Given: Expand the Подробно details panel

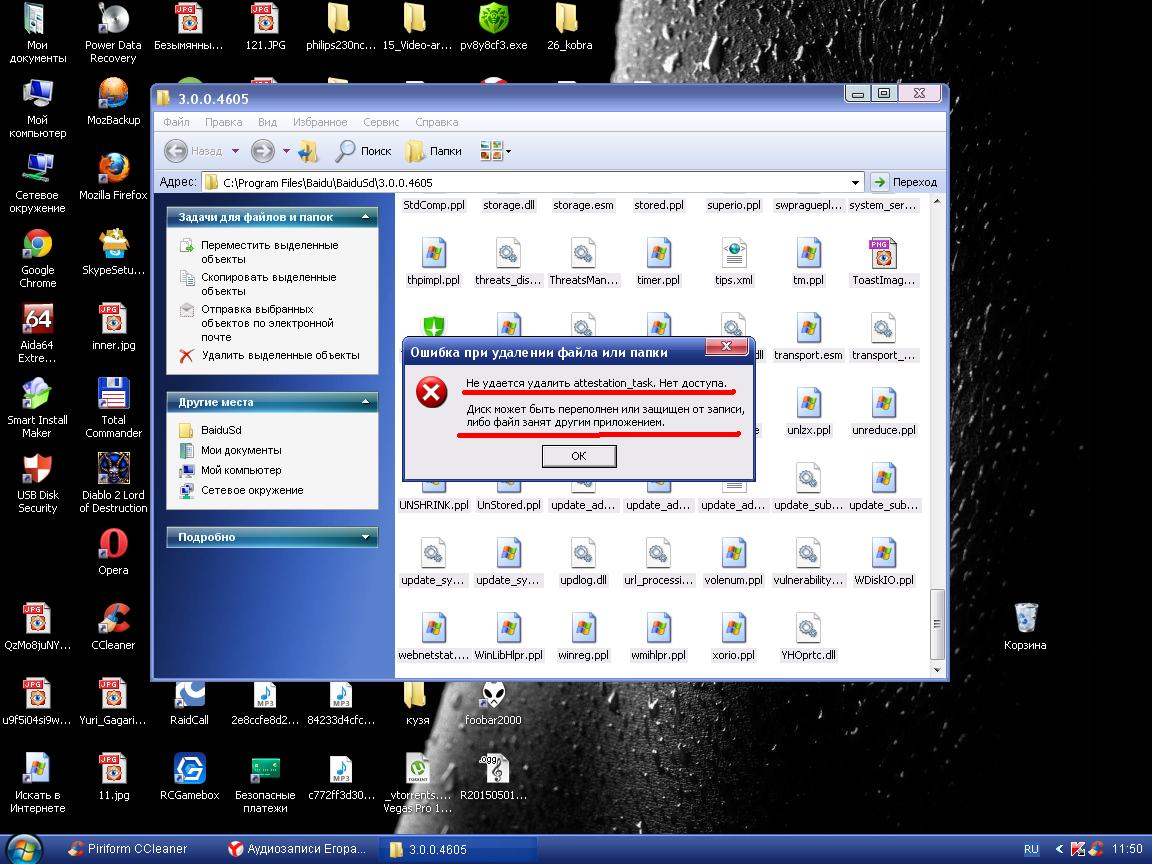Looking at the screenshot, I should click(x=365, y=537).
